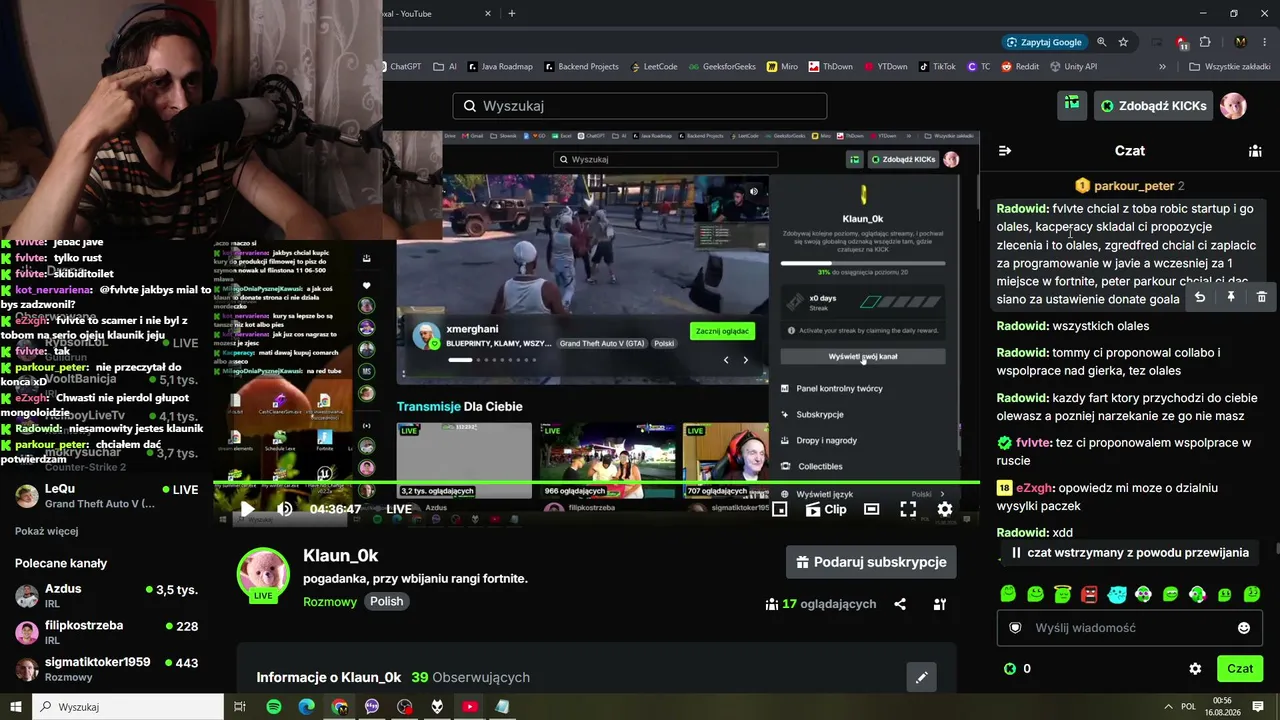
Task: Insert the cyan emote in quick row
Action: pos(1117,594)
